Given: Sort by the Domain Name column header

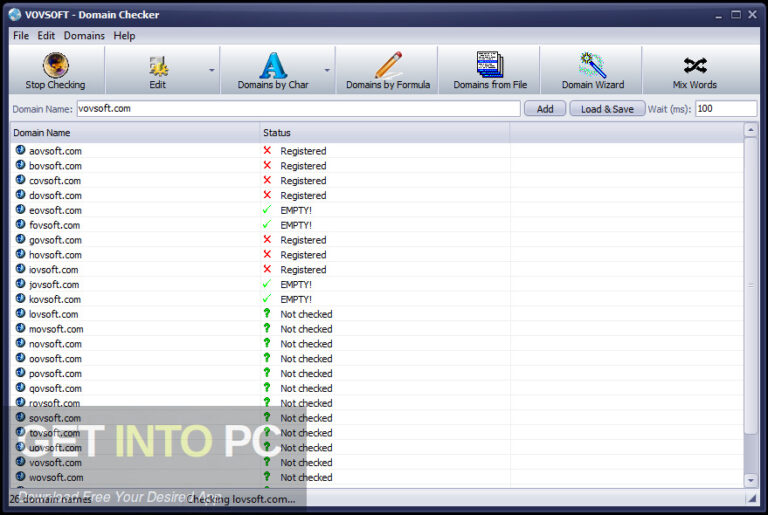Looking at the screenshot, I should 134,133.
